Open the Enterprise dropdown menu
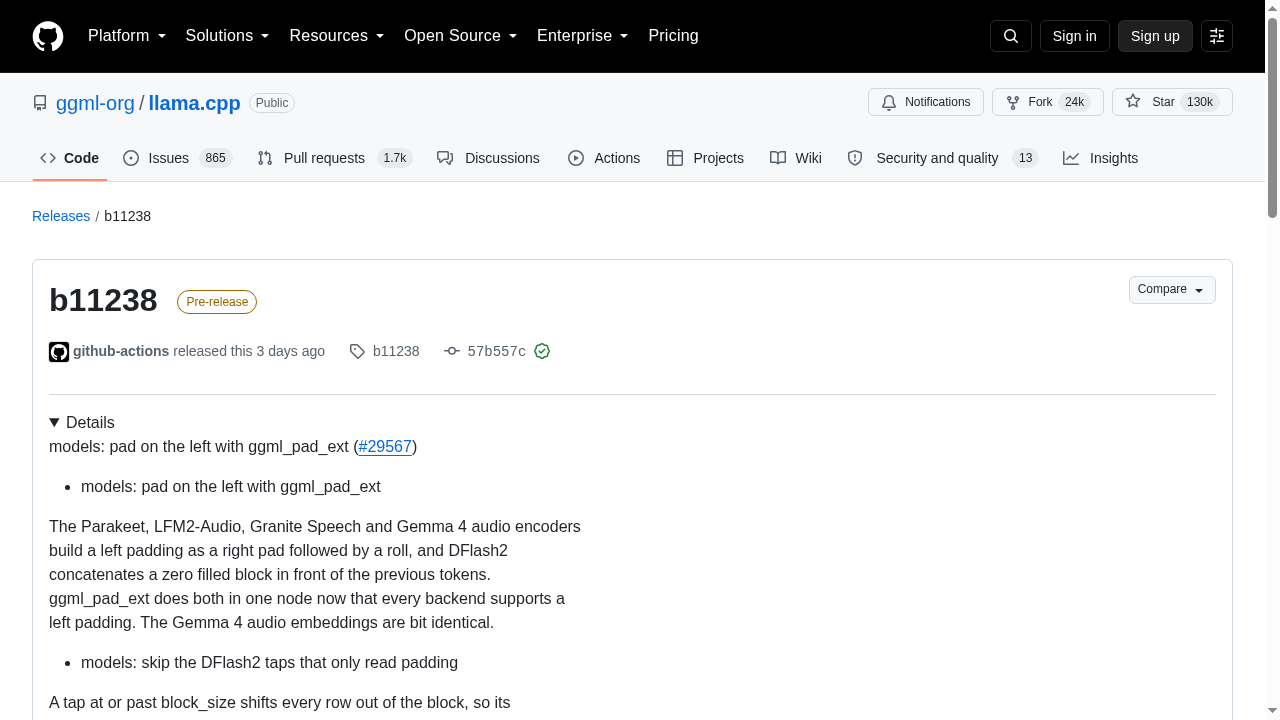 [x=583, y=36]
